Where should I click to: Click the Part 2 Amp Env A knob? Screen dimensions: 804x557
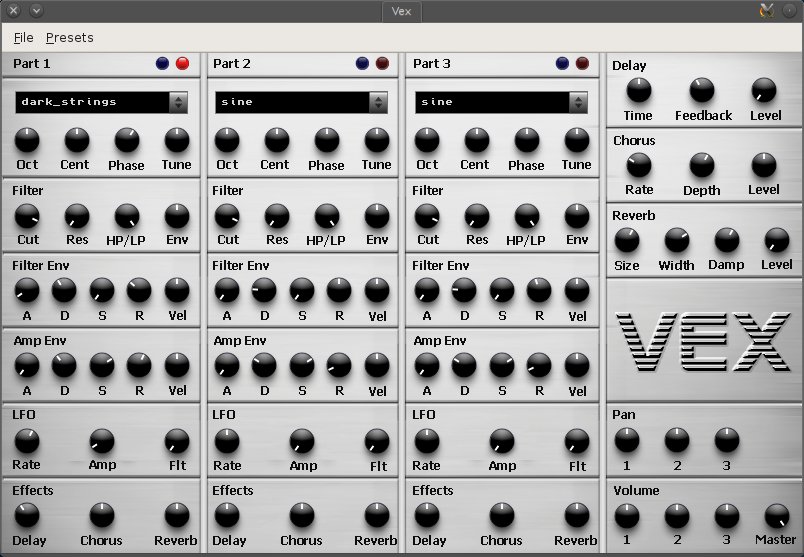pos(227,365)
